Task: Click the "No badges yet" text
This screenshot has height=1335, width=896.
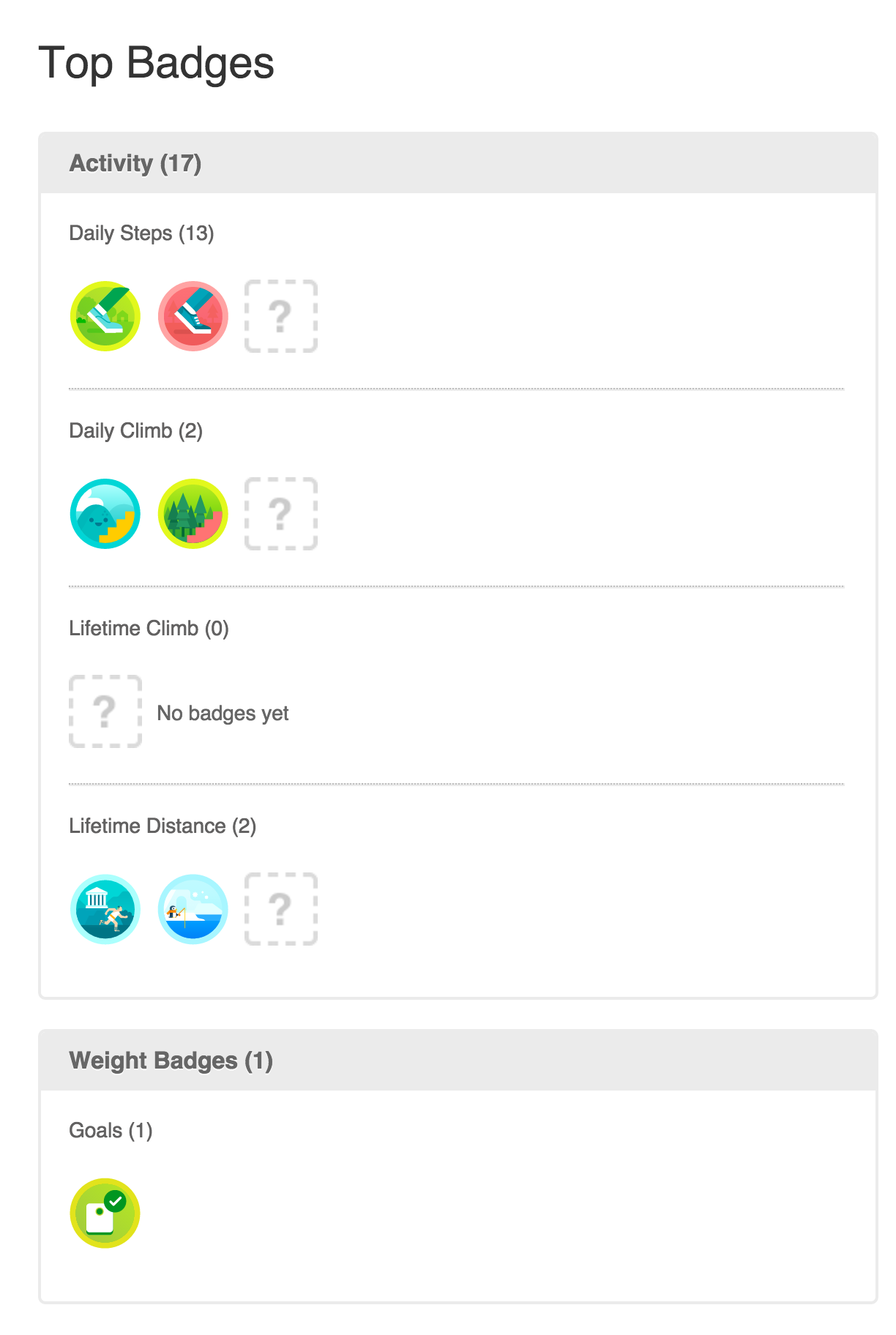Action: (x=223, y=713)
